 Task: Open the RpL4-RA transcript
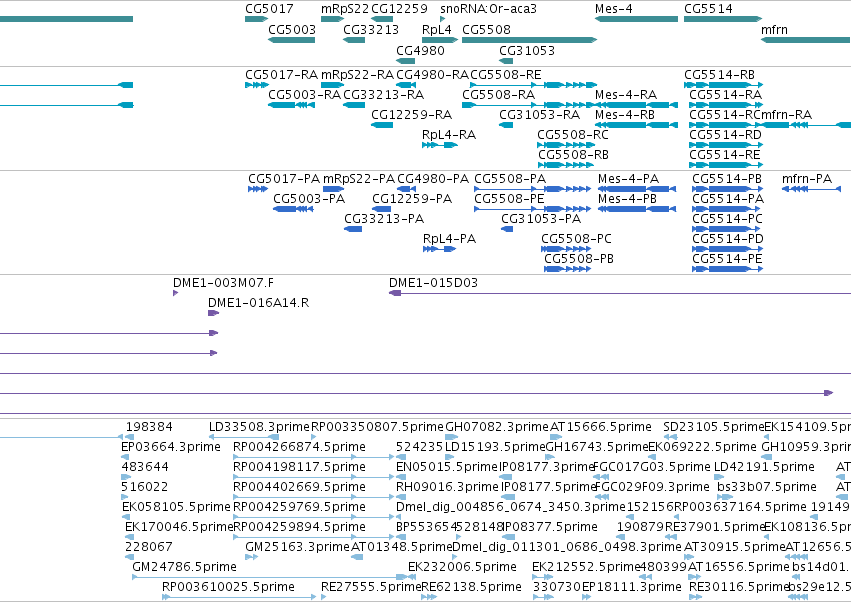[x=440, y=145]
